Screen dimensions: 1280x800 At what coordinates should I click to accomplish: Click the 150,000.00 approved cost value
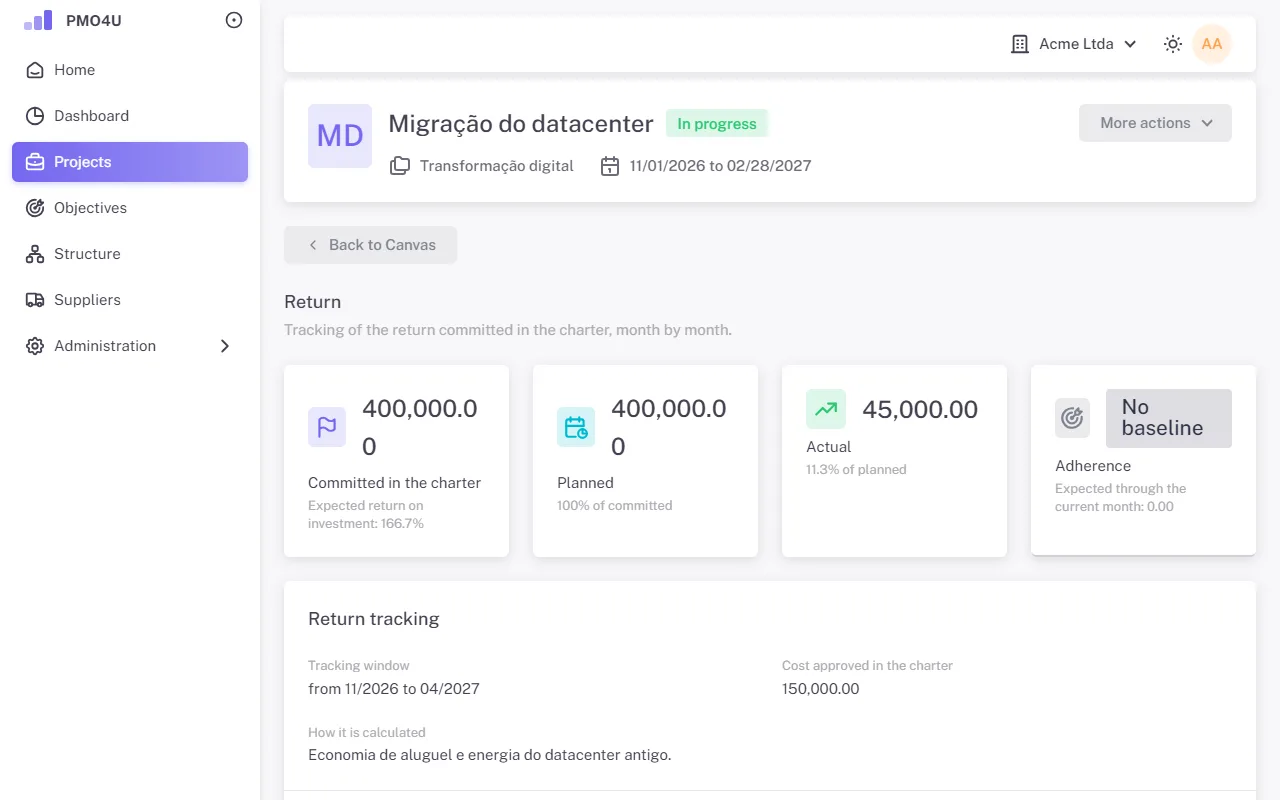click(x=821, y=689)
